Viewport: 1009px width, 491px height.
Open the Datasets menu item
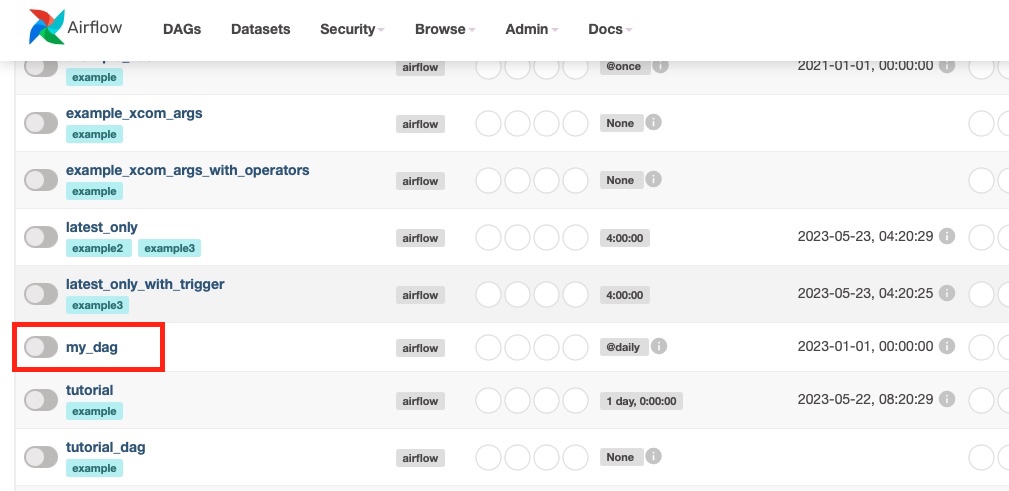click(261, 30)
